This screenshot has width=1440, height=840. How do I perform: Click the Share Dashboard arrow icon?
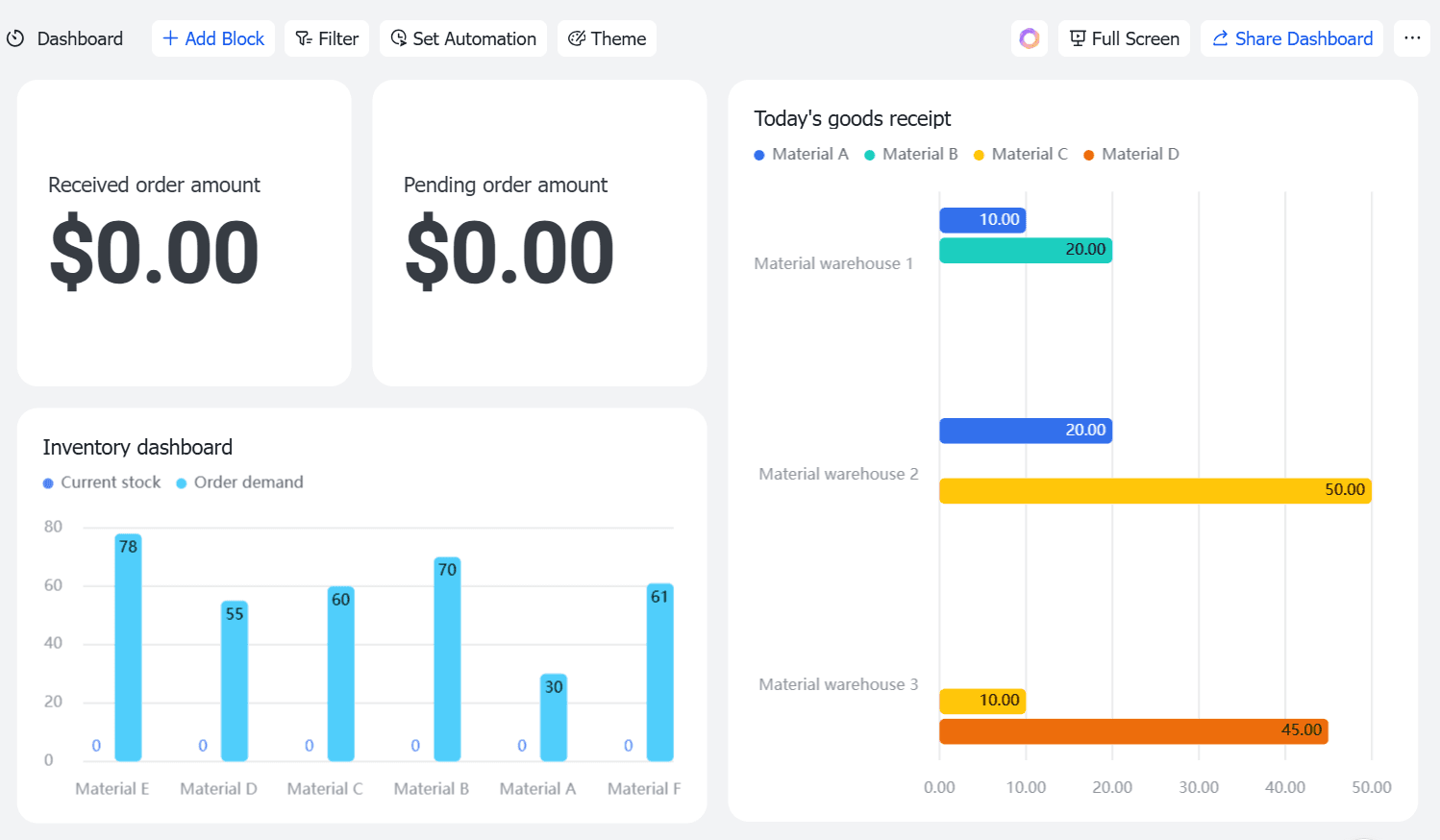[1221, 38]
